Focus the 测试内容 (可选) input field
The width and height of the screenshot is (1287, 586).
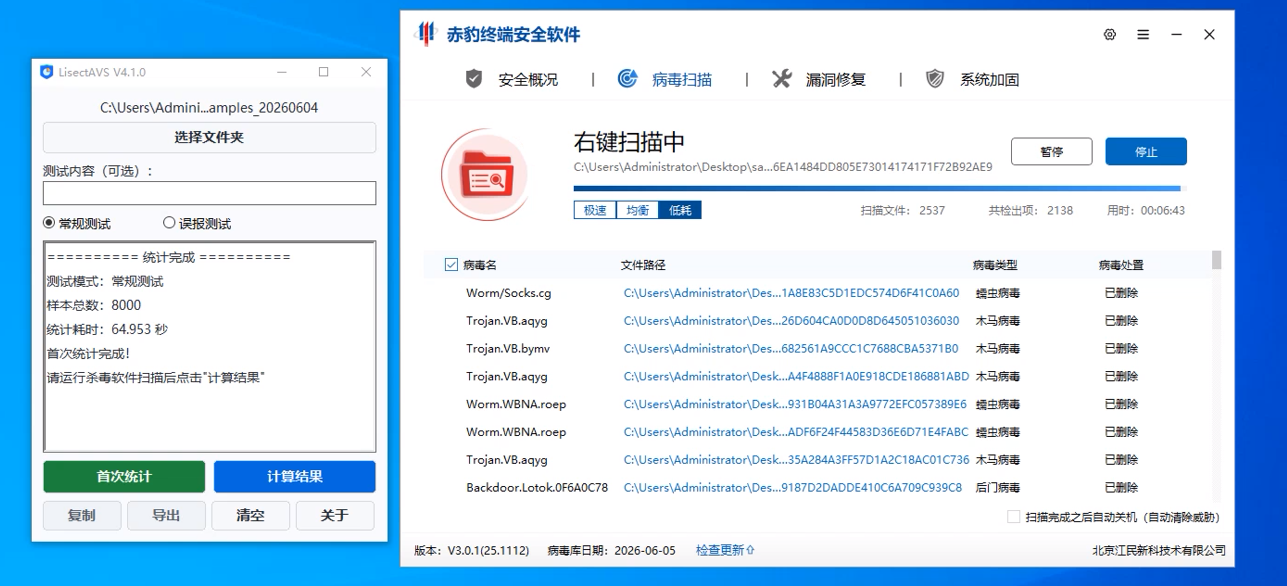pos(209,193)
